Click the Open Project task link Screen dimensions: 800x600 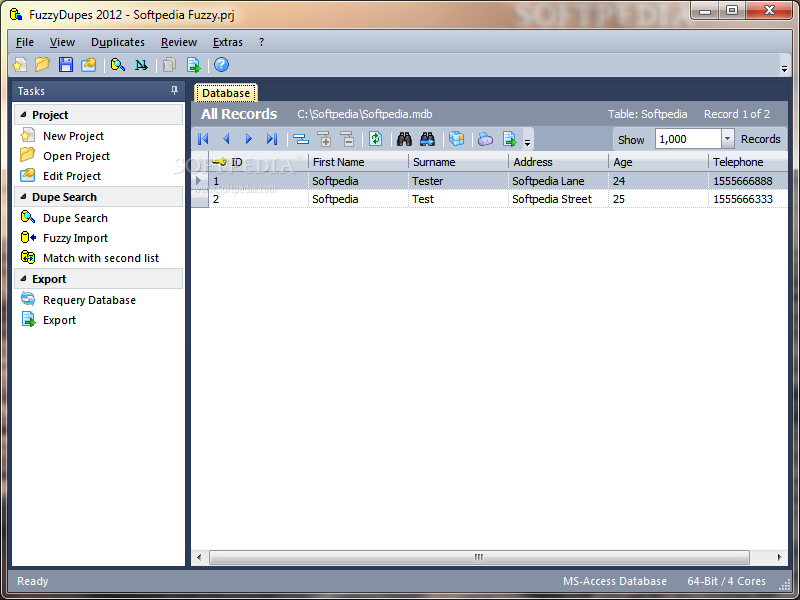pyautogui.click(x=77, y=156)
